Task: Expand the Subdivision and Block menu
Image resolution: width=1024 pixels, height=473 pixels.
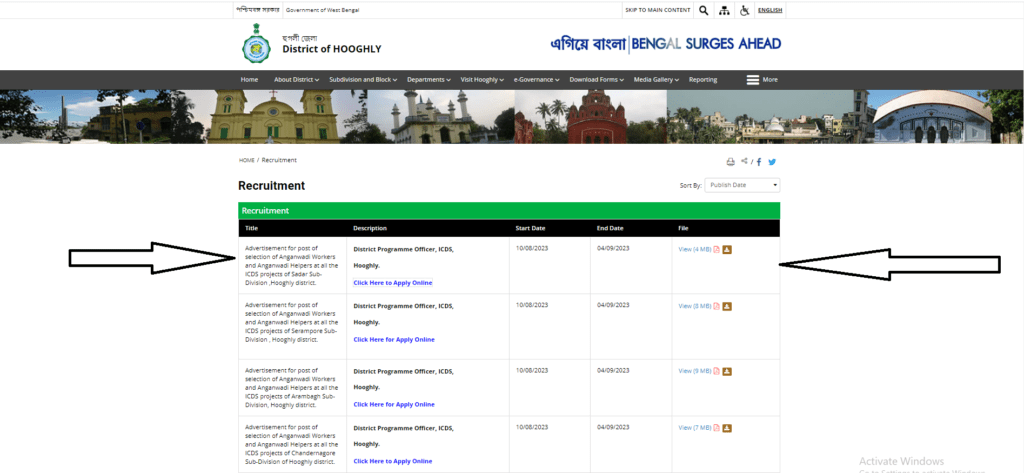Action: (363, 80)
